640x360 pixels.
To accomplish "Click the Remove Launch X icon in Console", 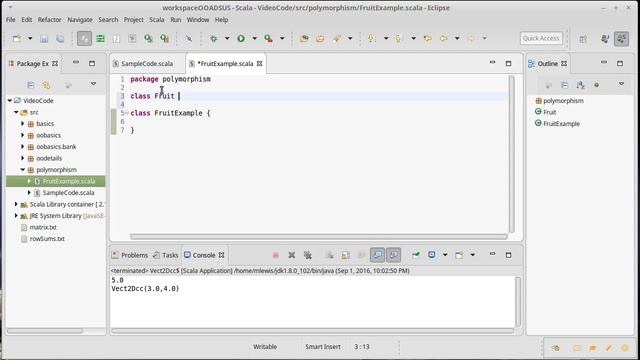I will click(291, 255).
